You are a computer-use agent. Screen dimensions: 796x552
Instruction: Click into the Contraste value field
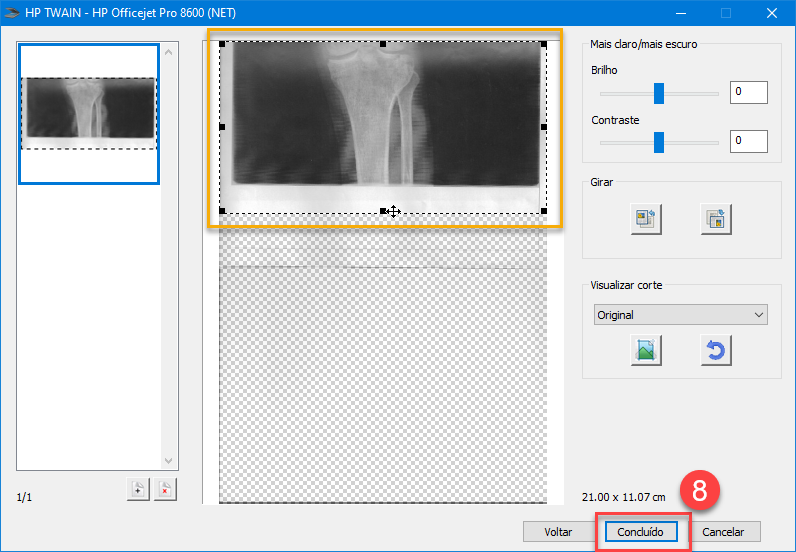pyautogui.click(x=748, y=142)
